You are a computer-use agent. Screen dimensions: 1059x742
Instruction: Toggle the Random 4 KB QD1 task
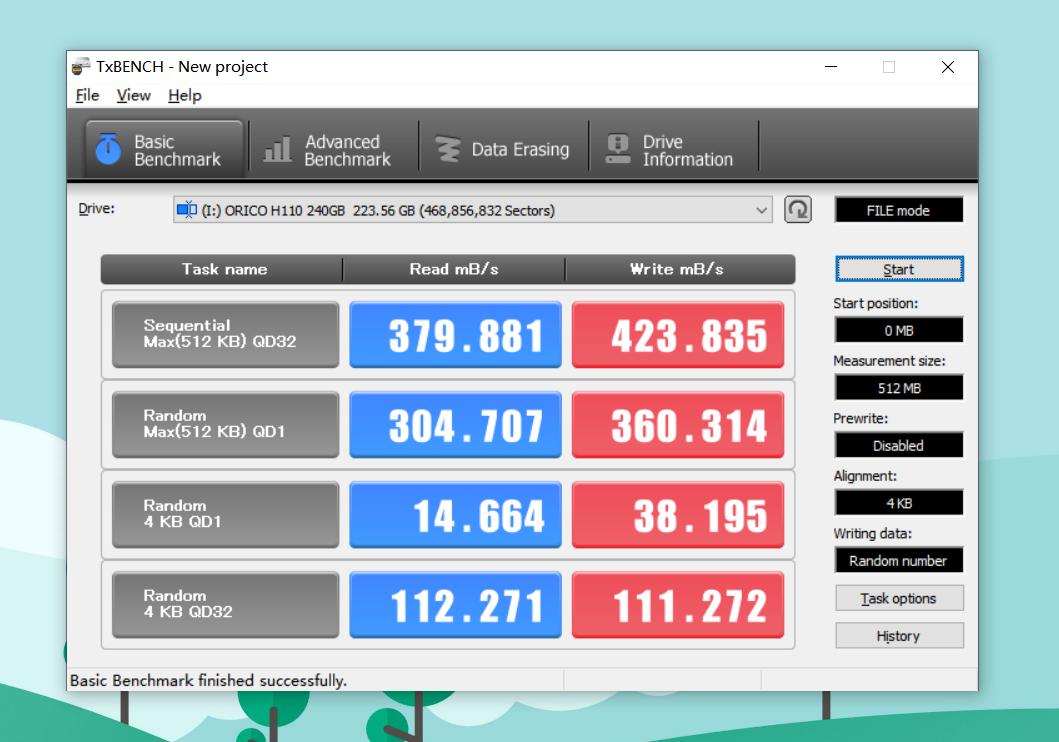click(x=225, y=514)
